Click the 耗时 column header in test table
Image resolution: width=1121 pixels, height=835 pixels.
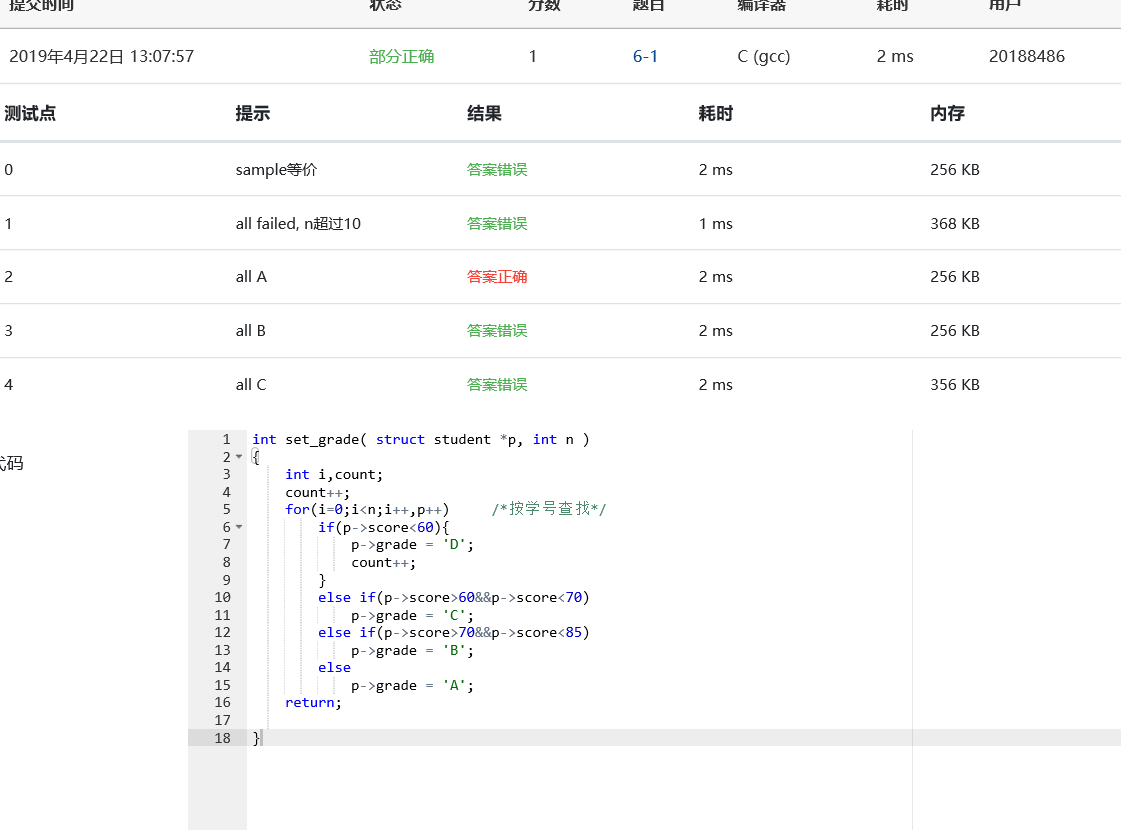716,113
